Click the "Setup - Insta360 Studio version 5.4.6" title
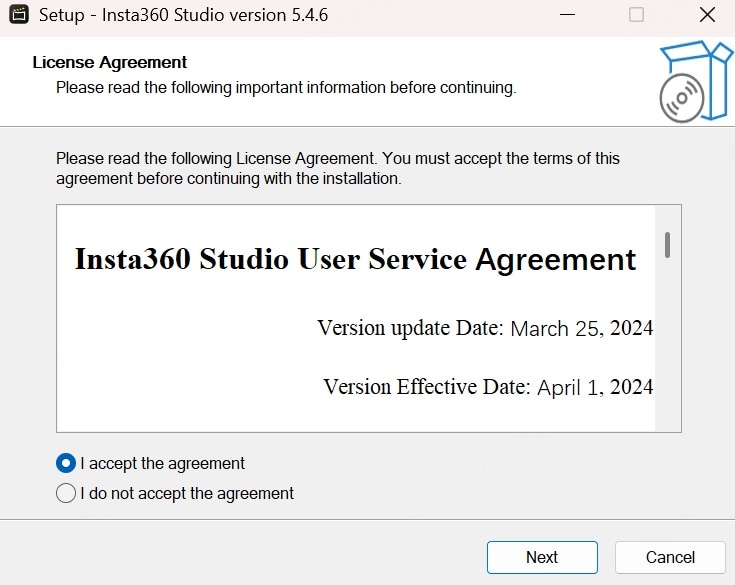The height and width of the screenshot is (585, 735). [x=183, y=15]
